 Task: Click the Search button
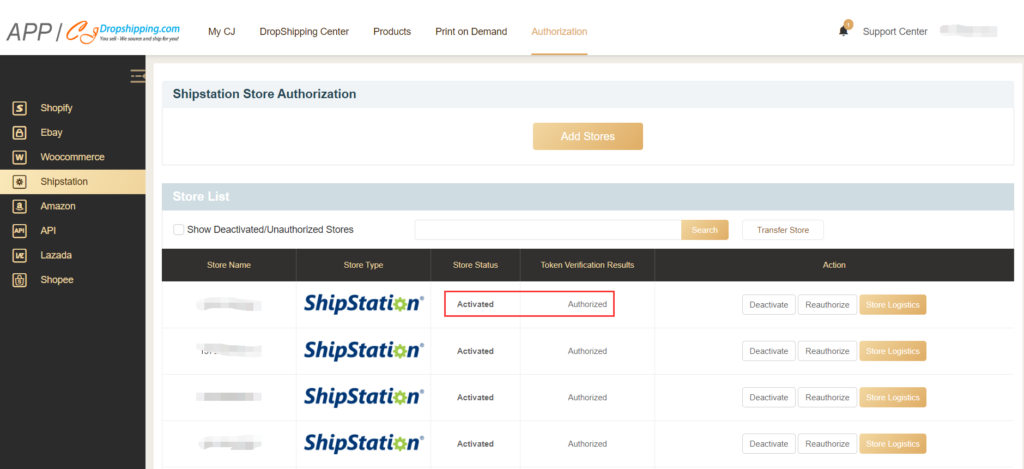click(705, 230)
